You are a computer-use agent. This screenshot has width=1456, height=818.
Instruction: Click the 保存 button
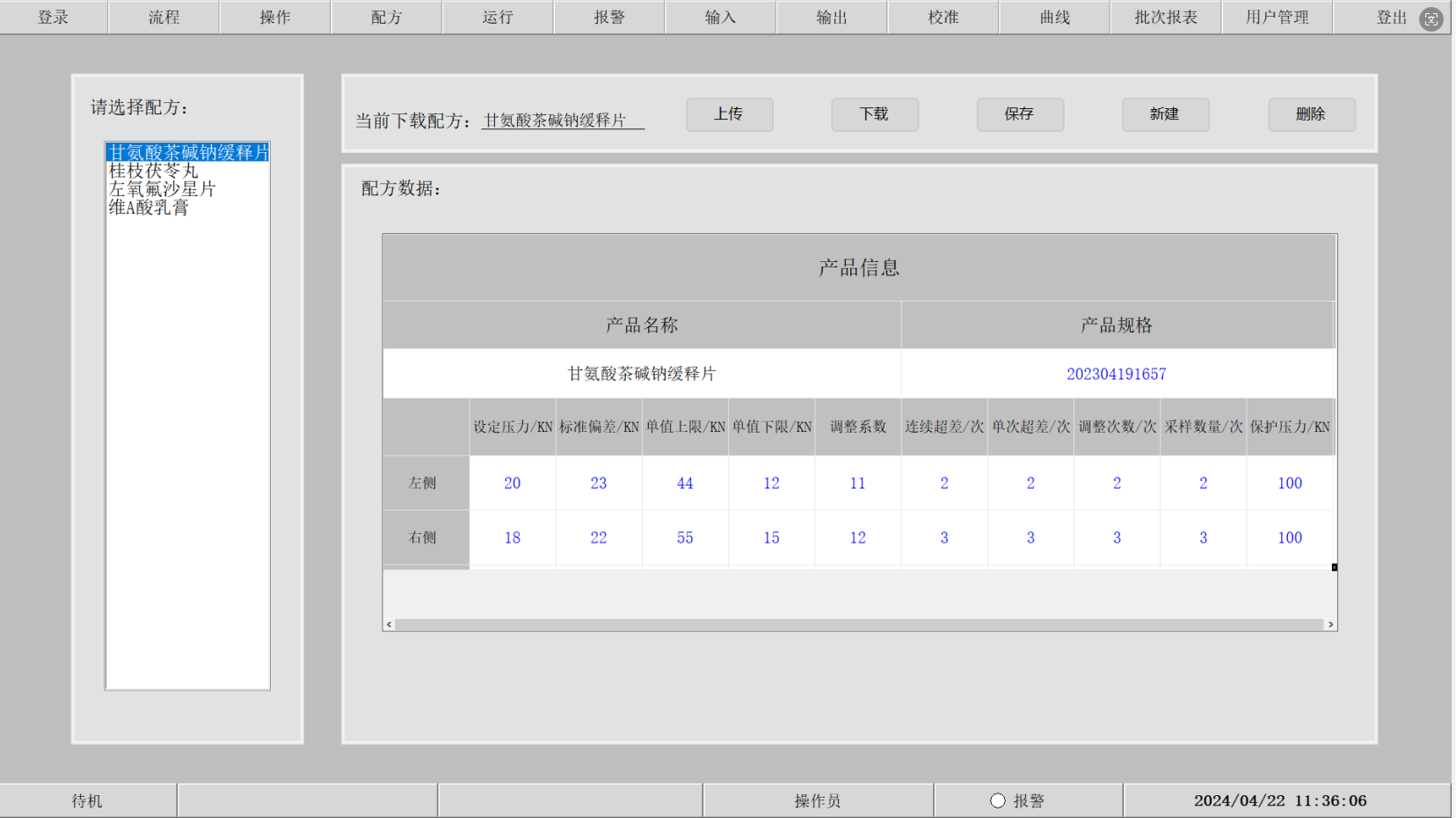click(x=1020, y=114)
